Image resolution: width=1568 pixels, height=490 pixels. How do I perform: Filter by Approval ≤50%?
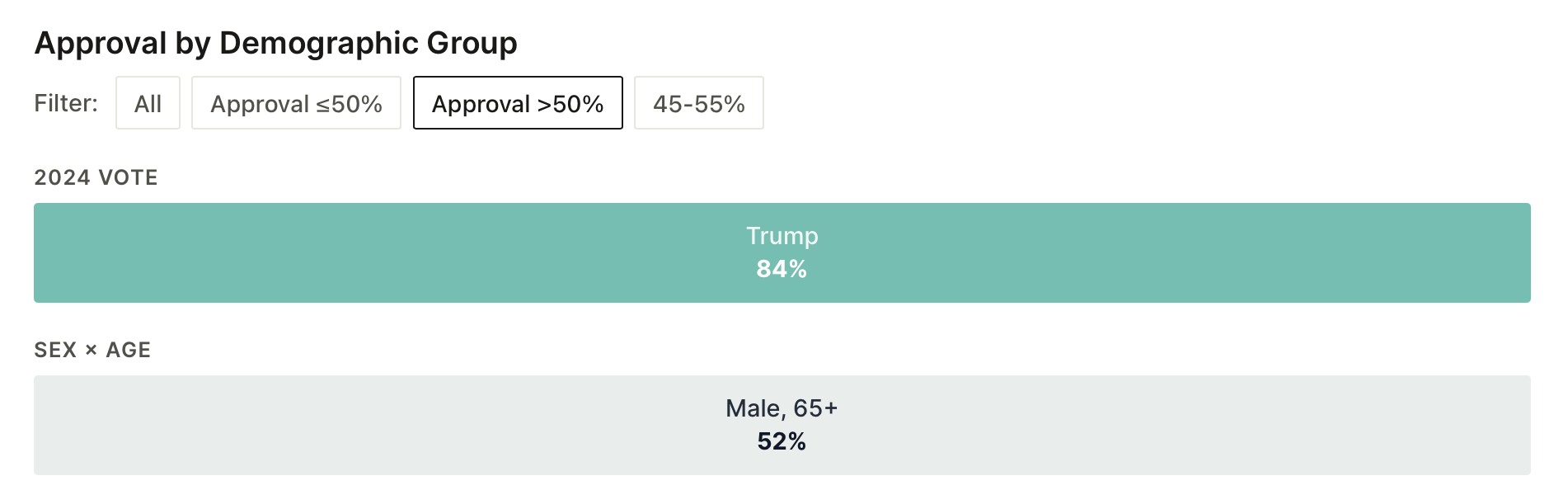(296, 103)
